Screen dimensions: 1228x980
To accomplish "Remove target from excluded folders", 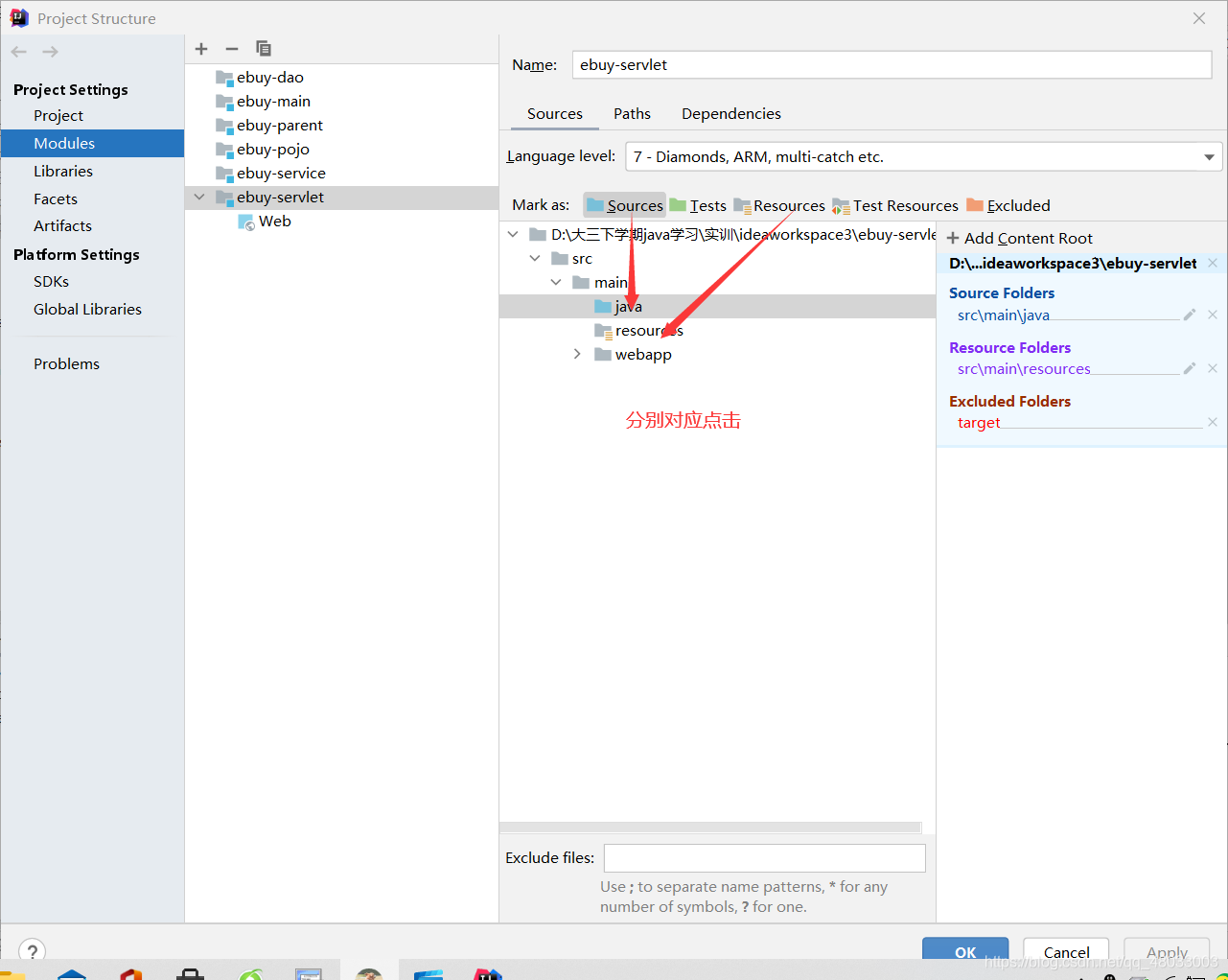I will pyautogui.click(x=1213, y=422).
